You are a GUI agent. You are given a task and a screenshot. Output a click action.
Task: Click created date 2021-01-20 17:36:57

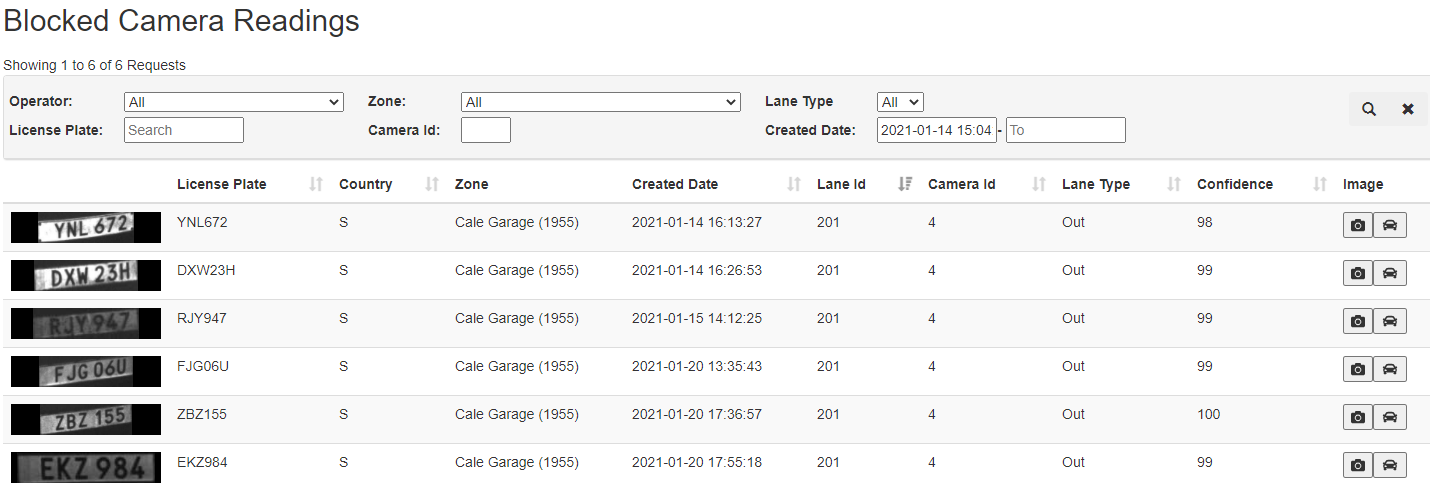click(697, 414)
